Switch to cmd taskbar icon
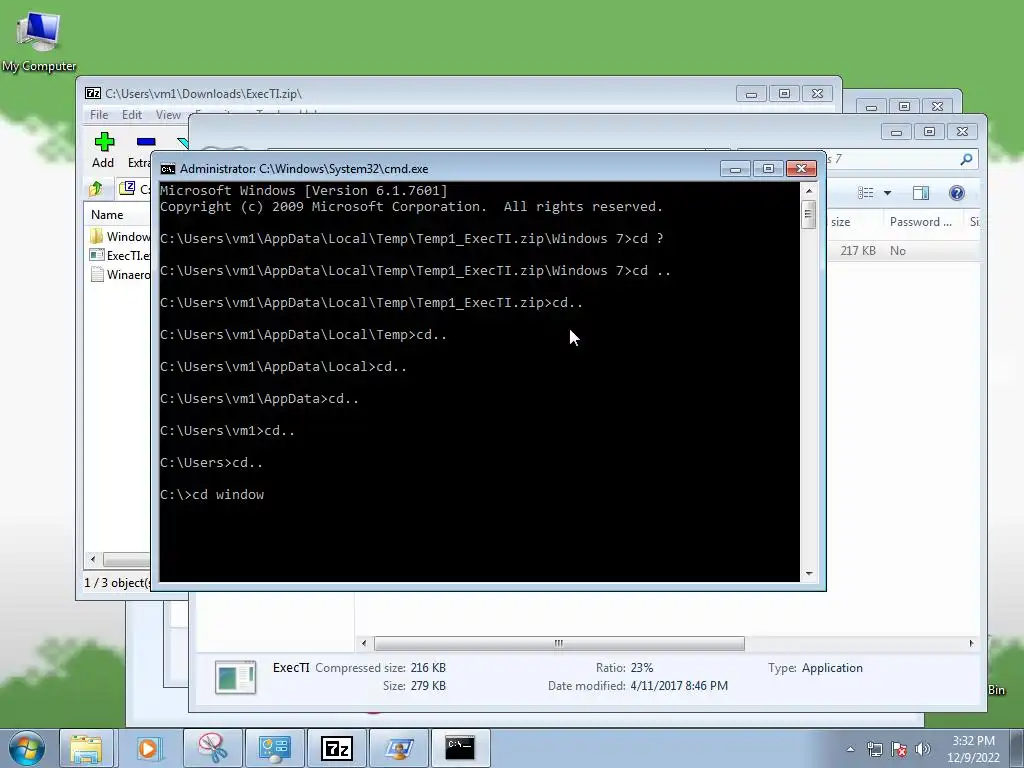The image size is (1024, 768). point(460,748)
